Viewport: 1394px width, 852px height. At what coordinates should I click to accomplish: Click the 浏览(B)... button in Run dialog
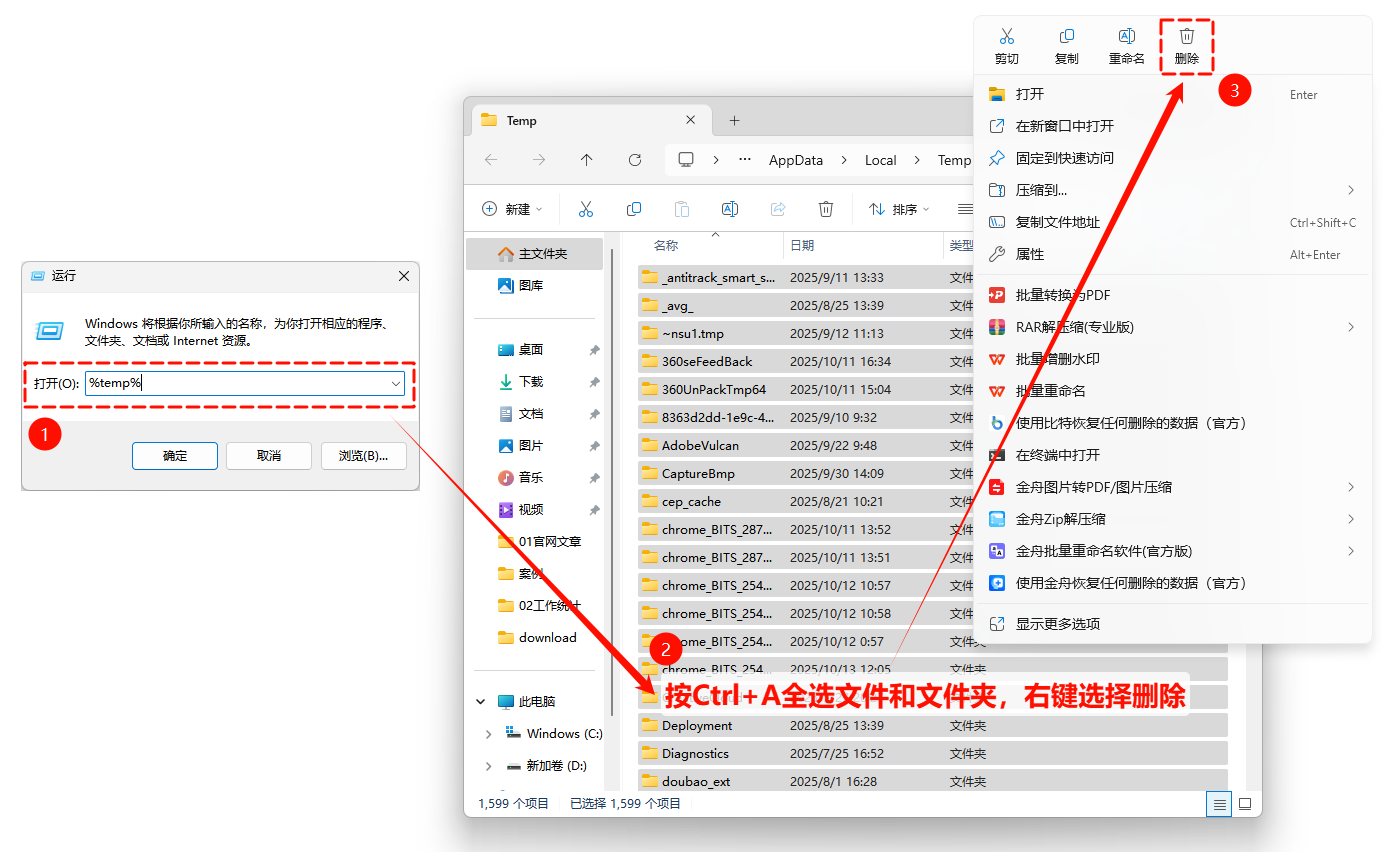[x=363, y=456]
